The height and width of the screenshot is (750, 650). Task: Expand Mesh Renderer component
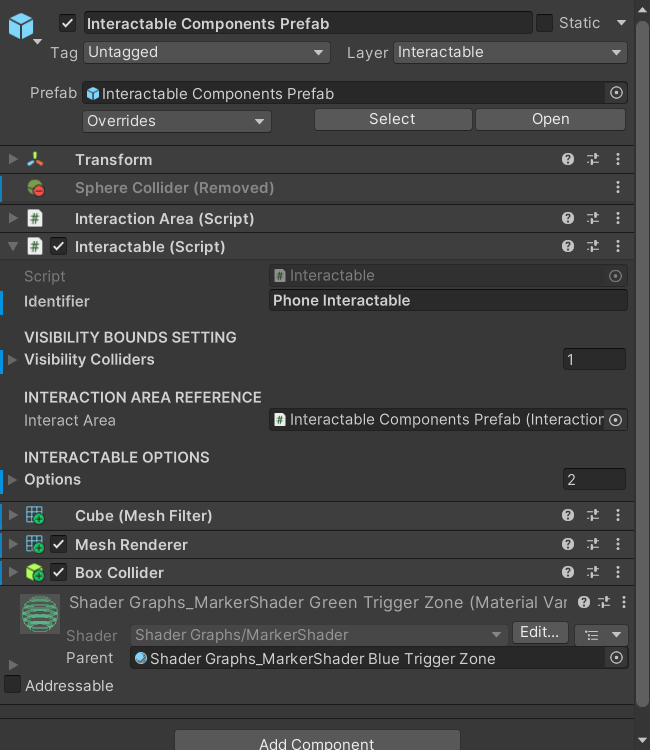coord(13,544)
